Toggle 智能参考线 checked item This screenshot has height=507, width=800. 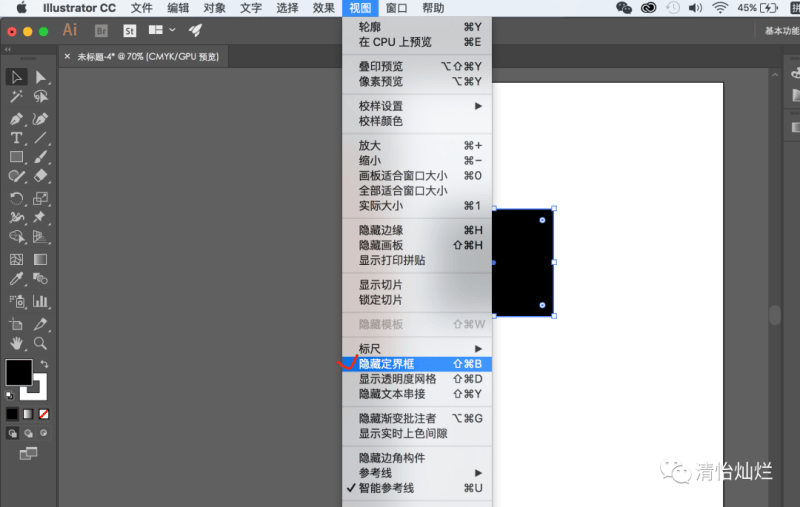tap(417, 488)
